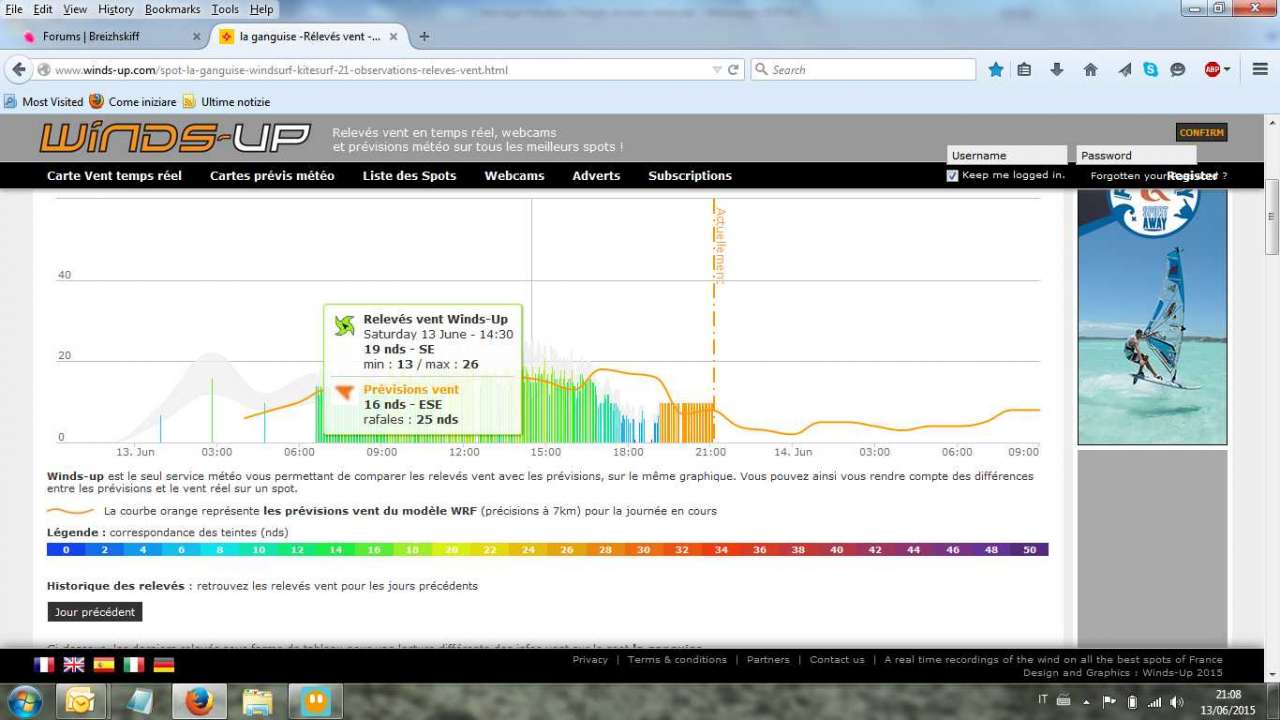Screen dimensions: 1280x720
Task: Open Come iniziare bookmark
Action: (x=133, y=102)
